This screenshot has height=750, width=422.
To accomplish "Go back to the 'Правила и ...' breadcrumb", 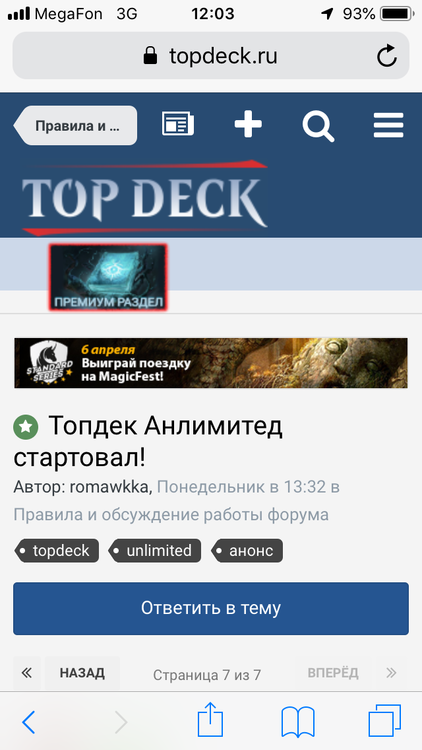I will [x=75, y=126].
